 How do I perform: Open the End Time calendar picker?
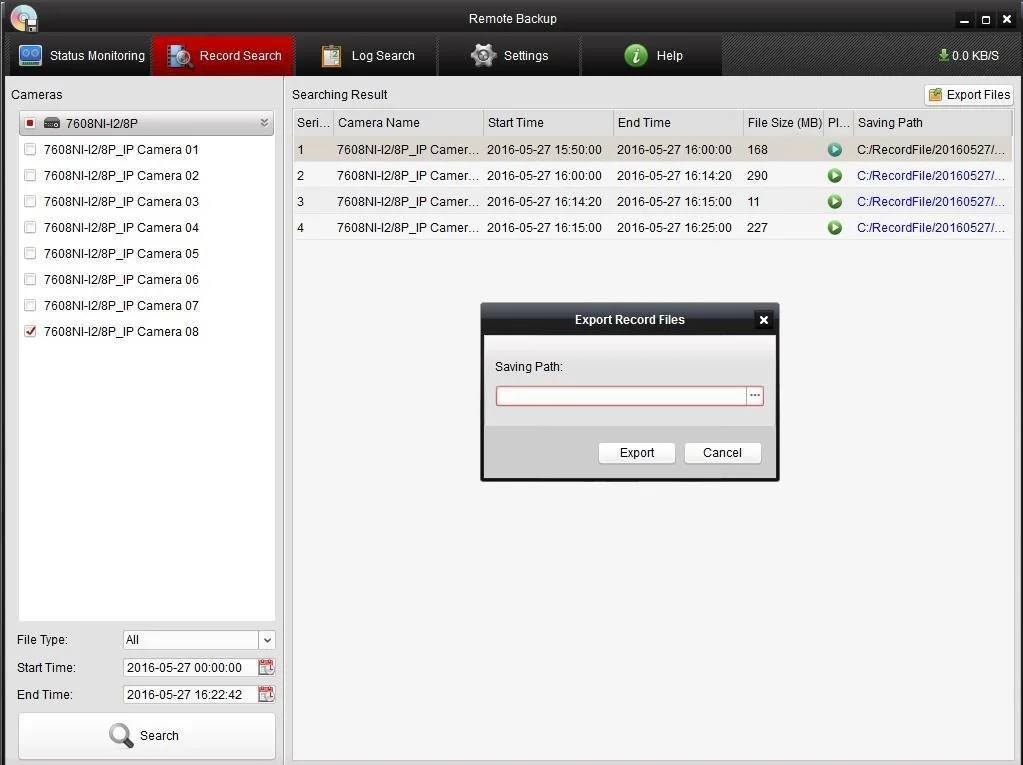[266, 694]
